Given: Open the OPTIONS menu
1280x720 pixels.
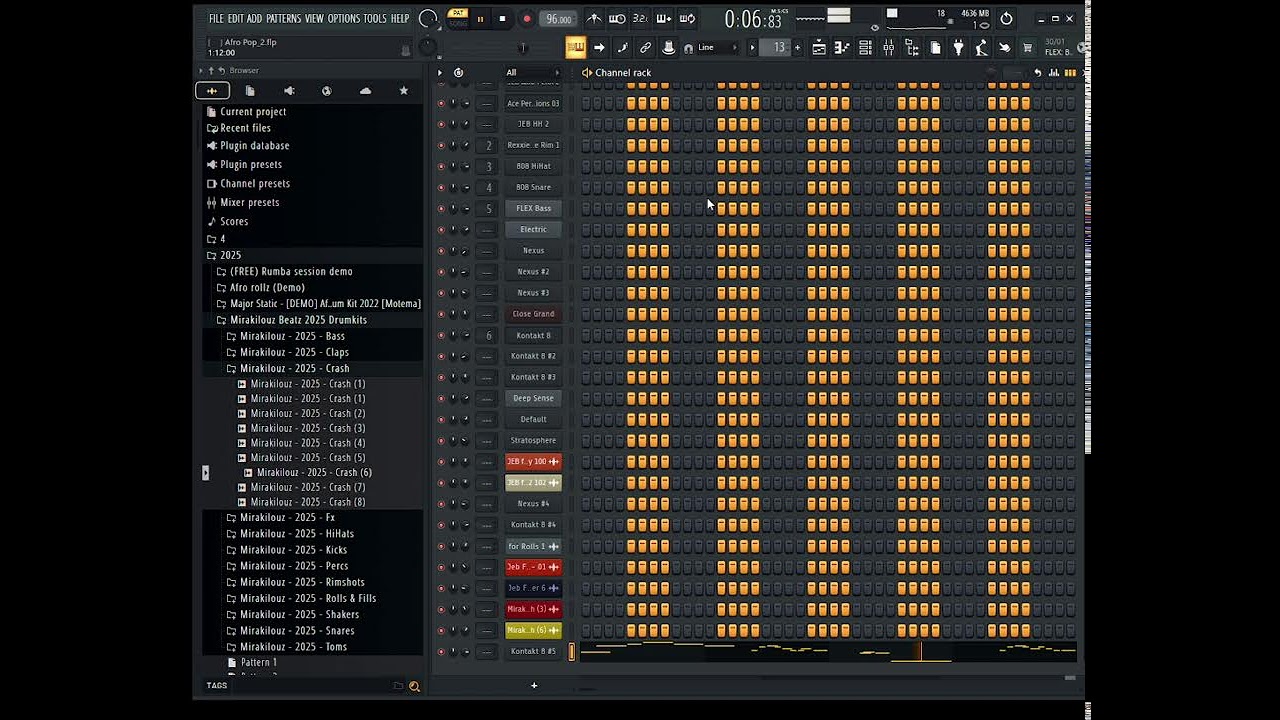Looking at the screenshot, I should (x=343, y=19).
